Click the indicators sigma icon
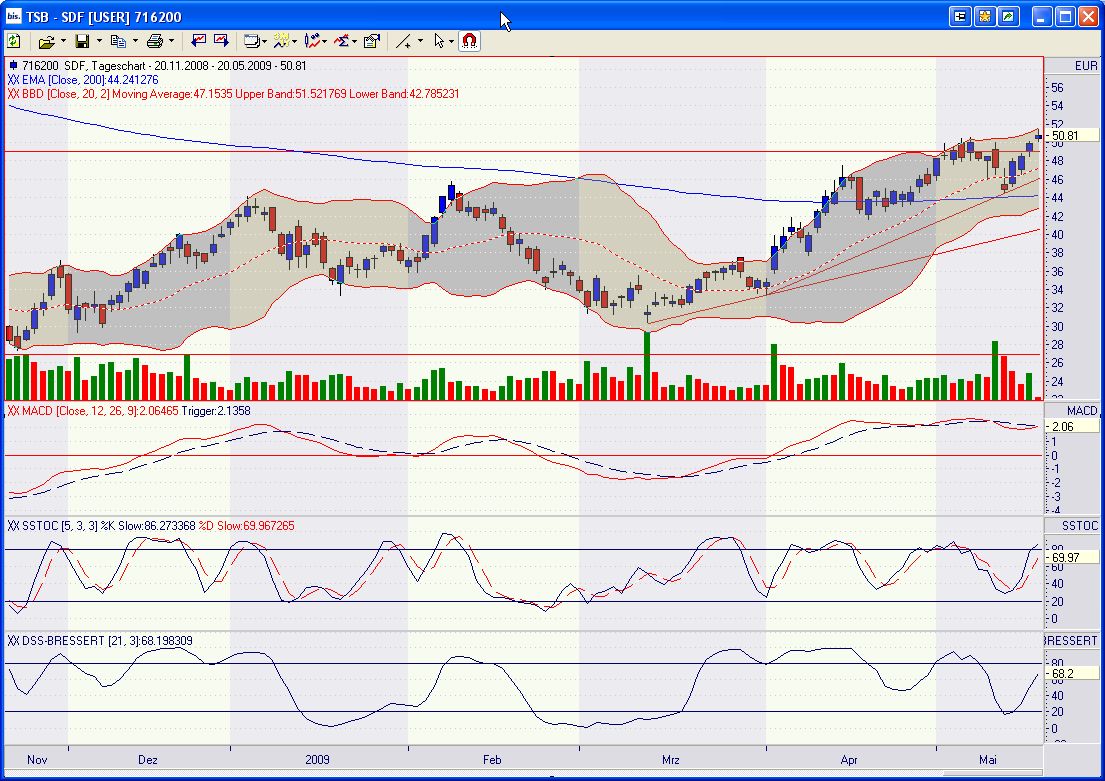Viewport: 1105px width, 781px height. click(x=342, y=42)
